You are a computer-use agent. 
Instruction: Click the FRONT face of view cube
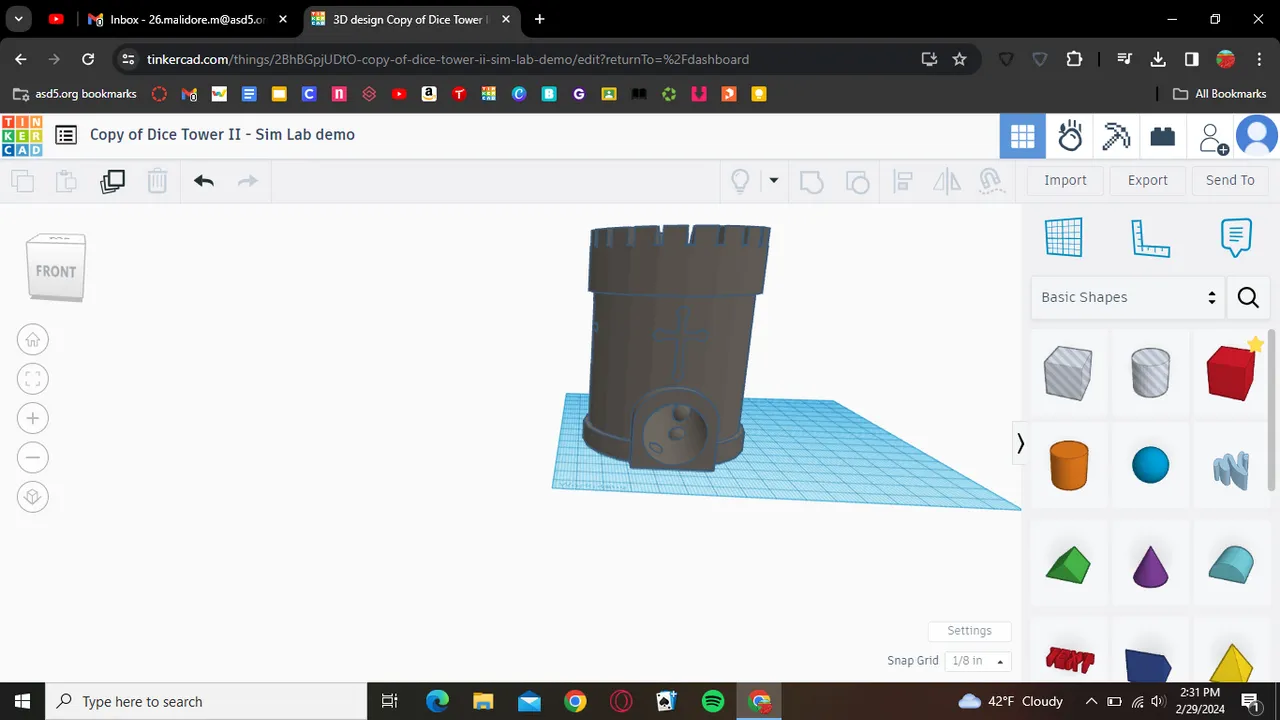(x=56, y=271)
